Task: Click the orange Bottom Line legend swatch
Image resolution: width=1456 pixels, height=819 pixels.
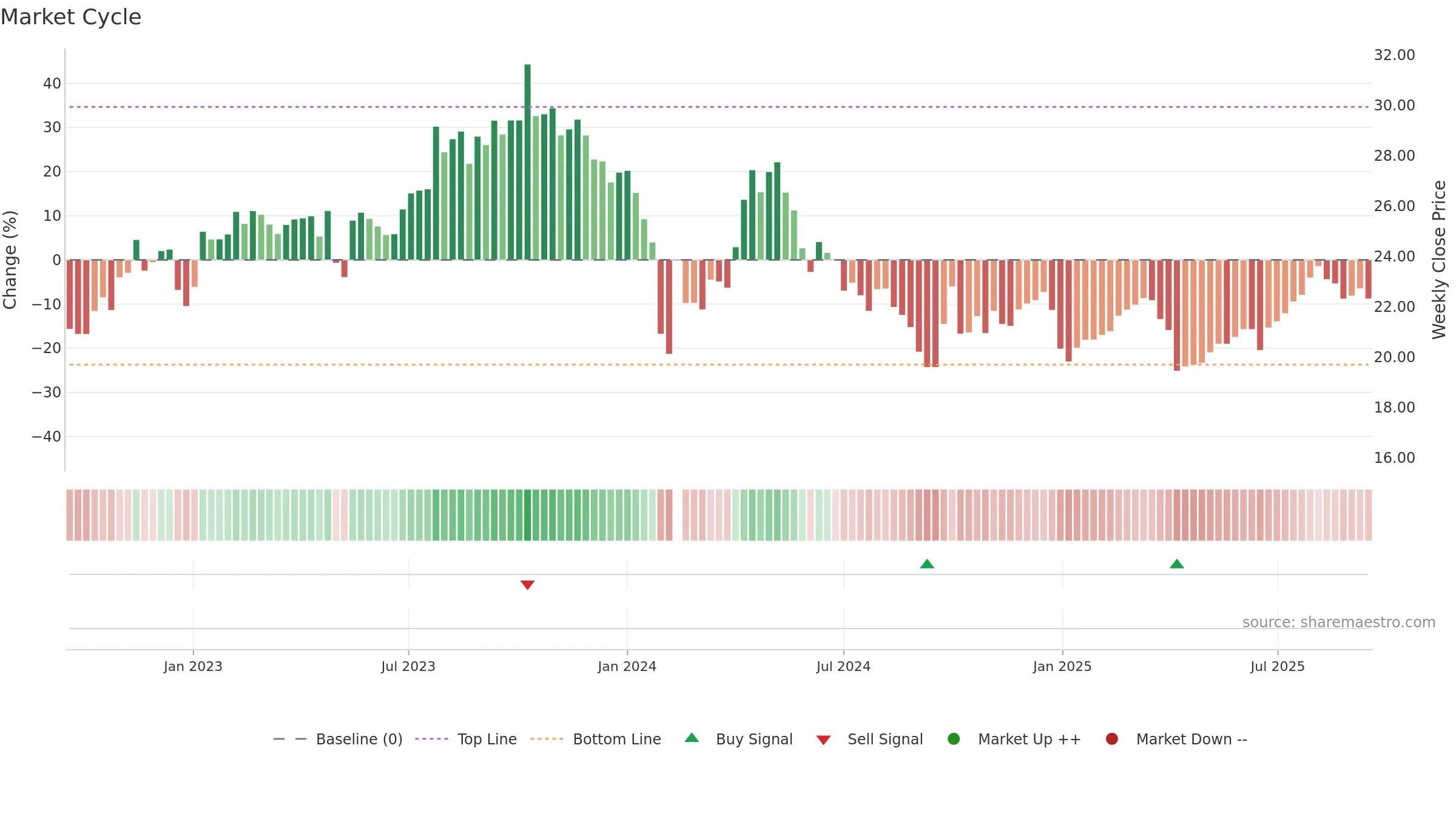Action: [x=547, y=739]
